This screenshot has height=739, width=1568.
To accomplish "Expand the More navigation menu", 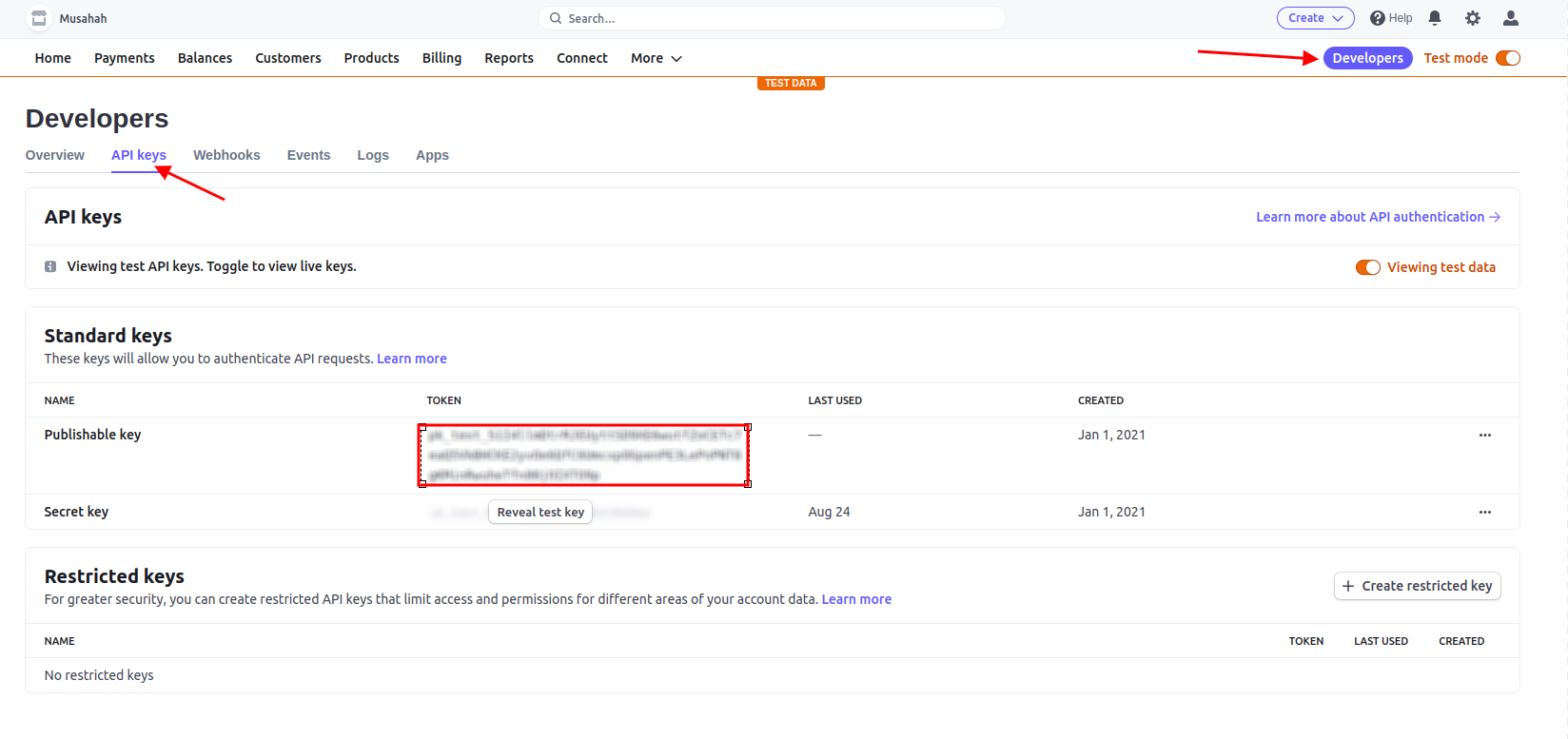I will [656, 58].
